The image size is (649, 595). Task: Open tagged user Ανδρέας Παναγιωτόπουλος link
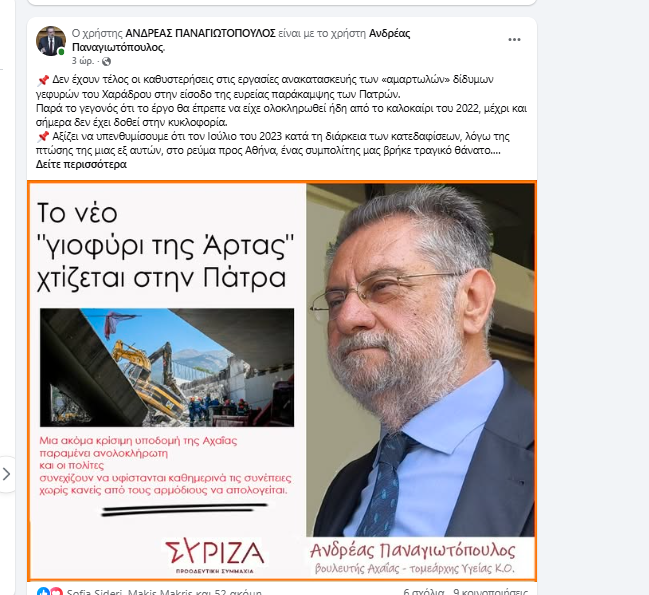pyautogui.click(x=241, y=40)
